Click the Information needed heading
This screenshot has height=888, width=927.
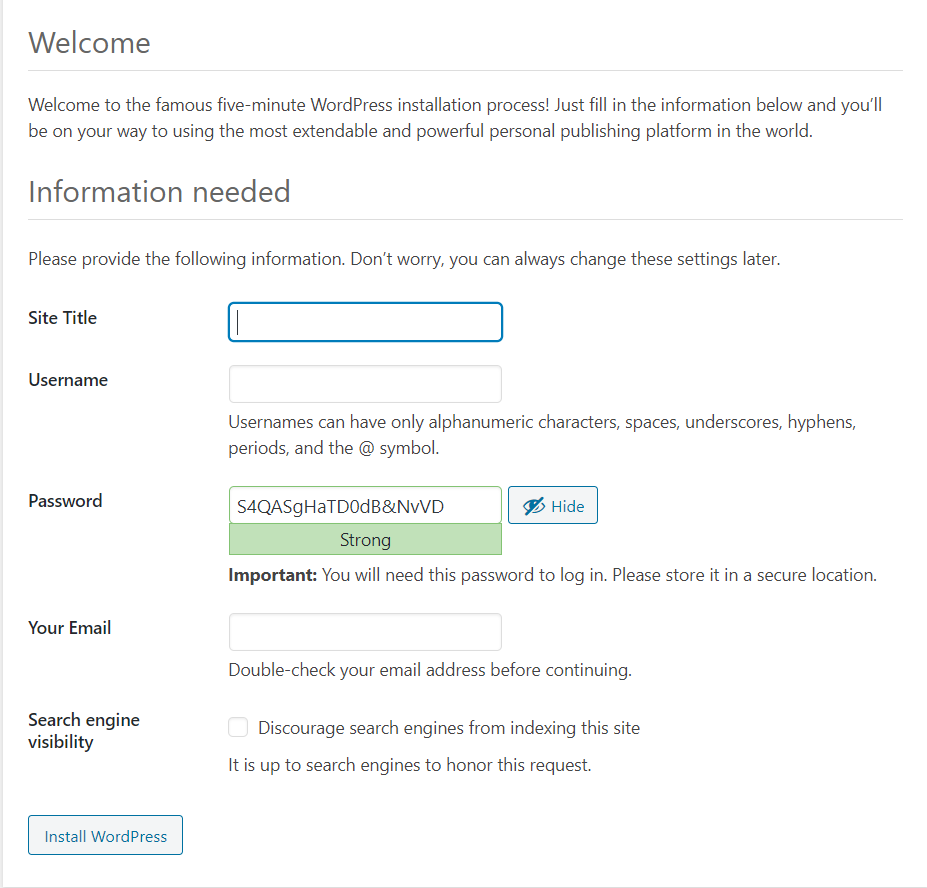pyautogui.click(x=159, y=192)
